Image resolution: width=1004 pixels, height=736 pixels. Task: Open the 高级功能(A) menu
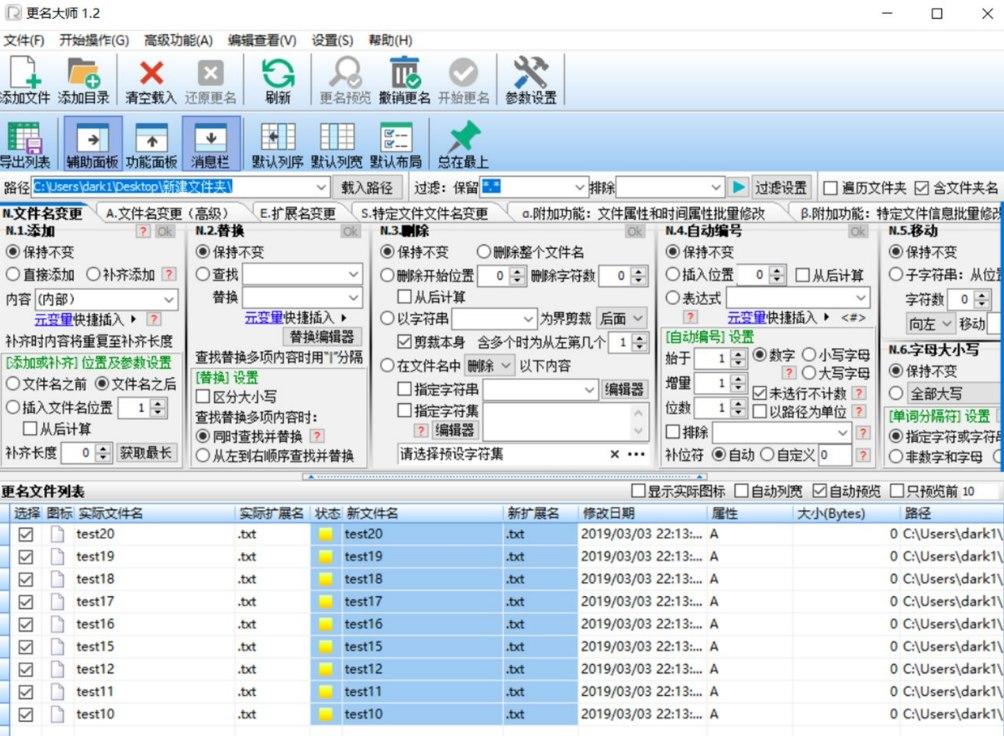pos(178,41)
